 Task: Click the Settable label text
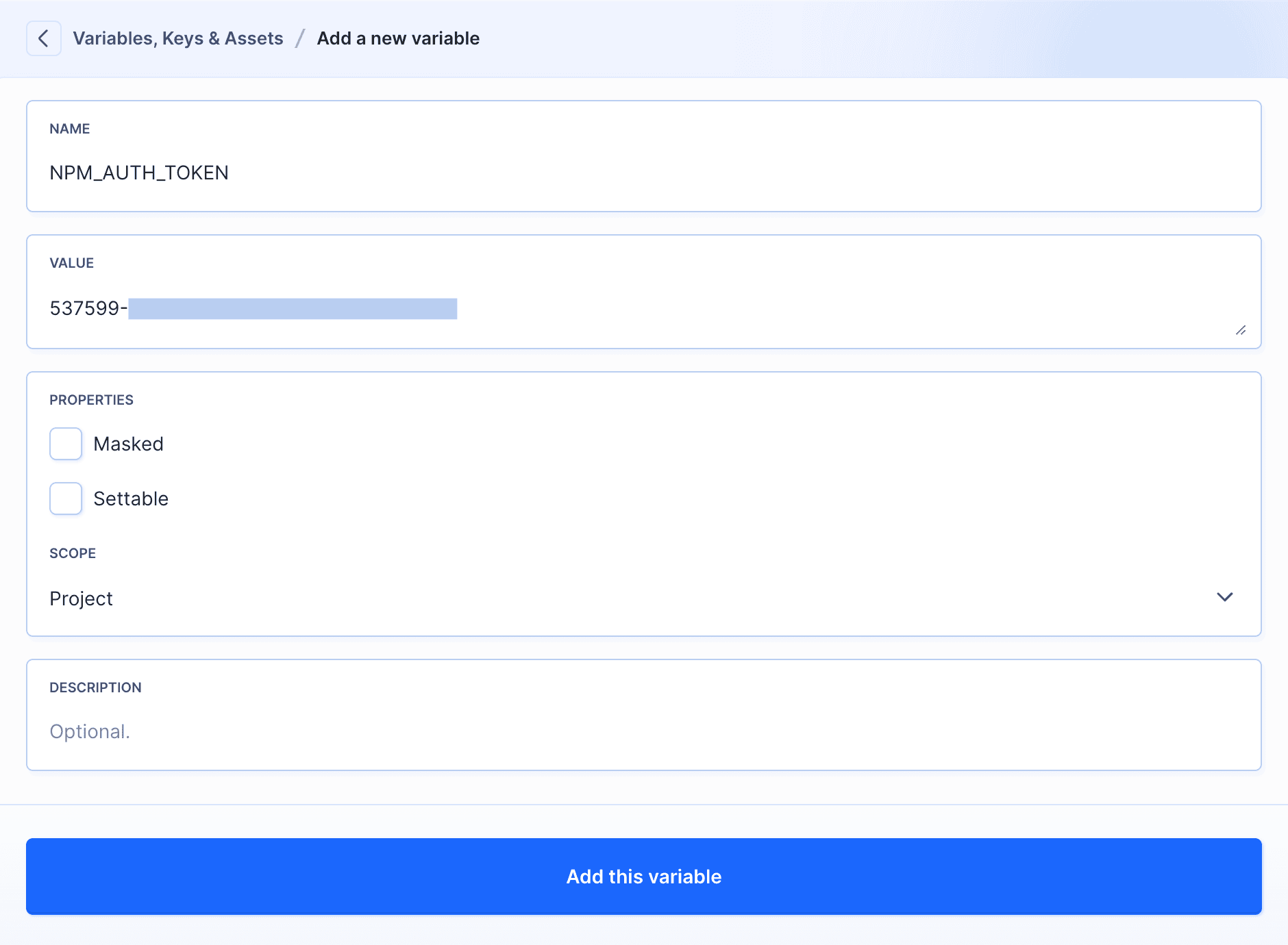point(132,498)
